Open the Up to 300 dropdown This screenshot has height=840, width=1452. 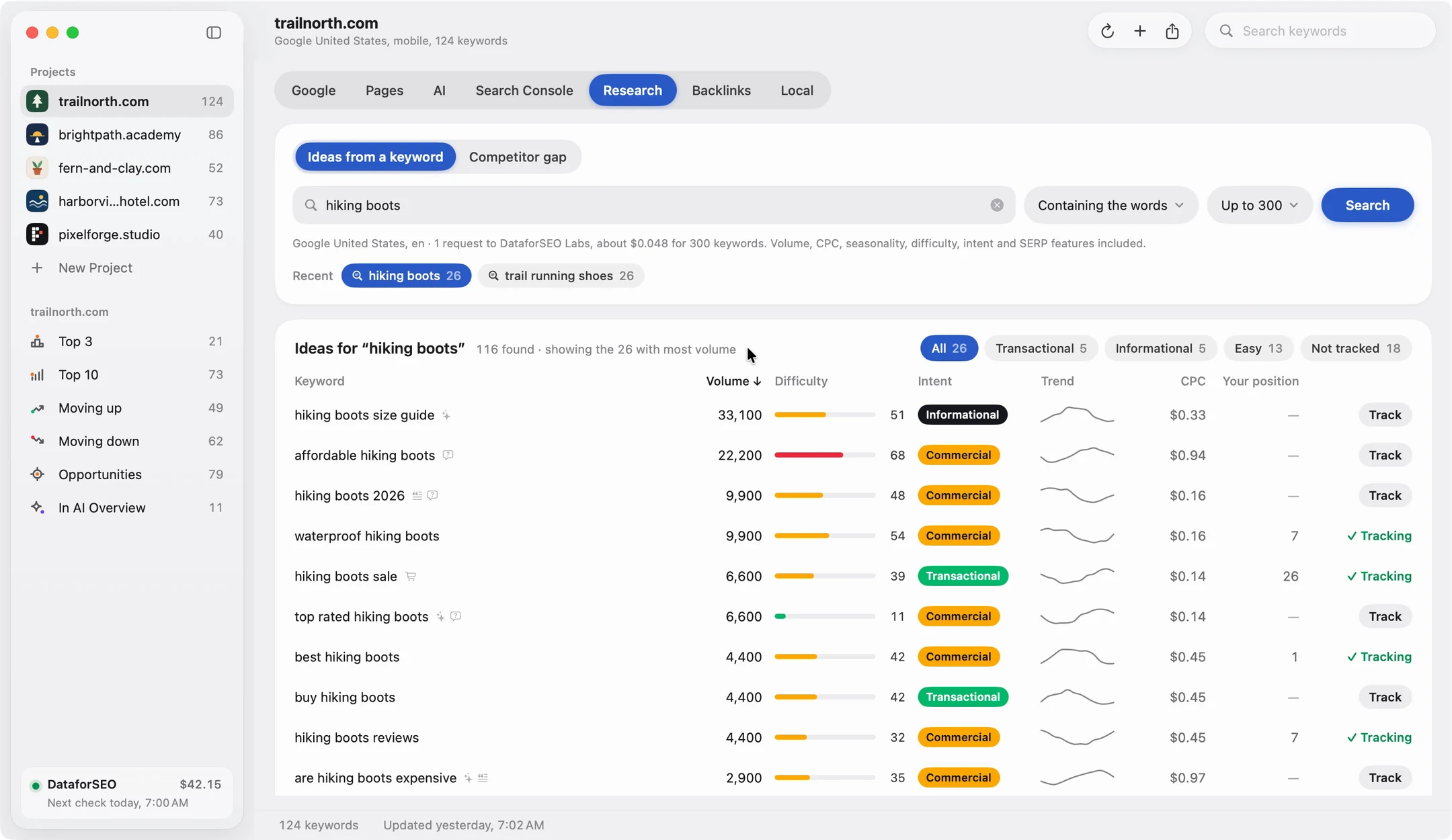pos(1259,205)
